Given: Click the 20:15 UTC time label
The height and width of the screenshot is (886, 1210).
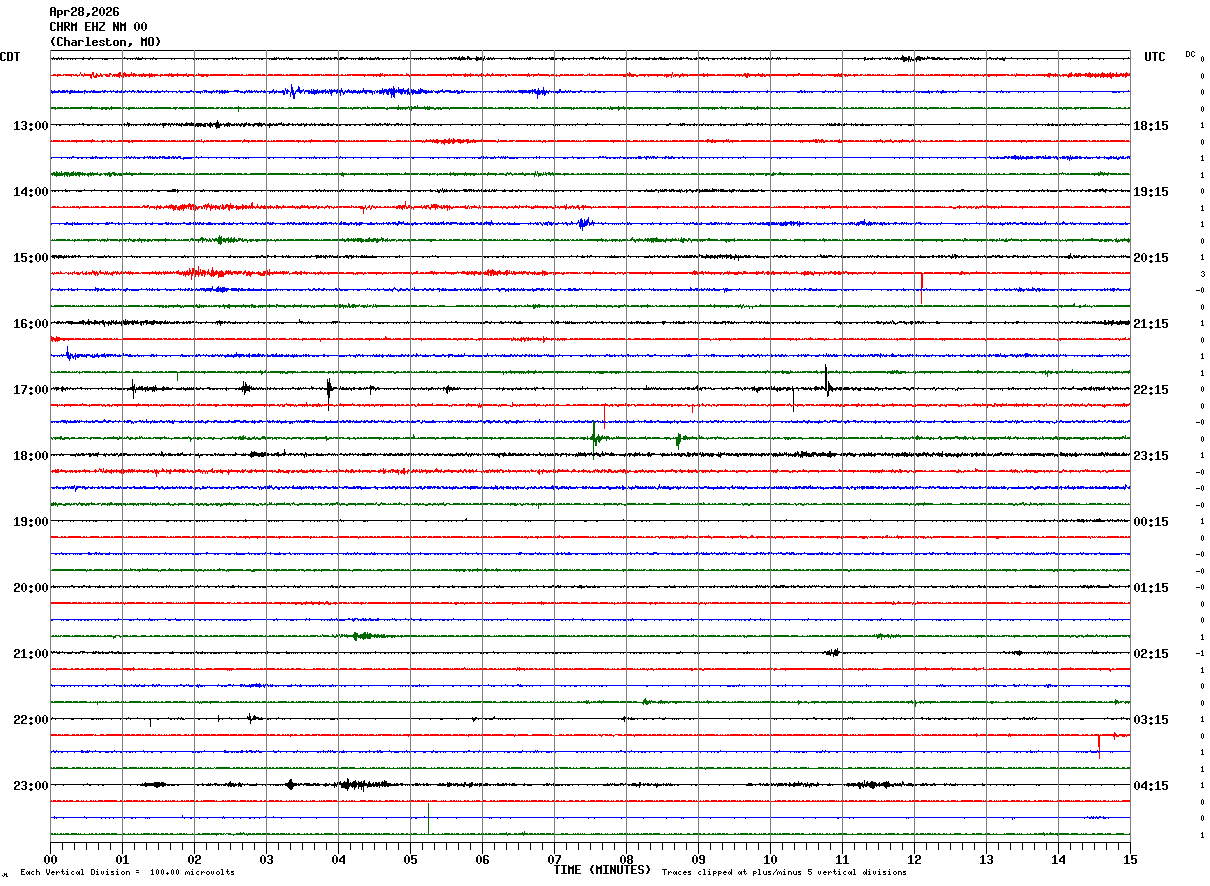Looking at the screenshot, I should pyautogui.click(x=1151, y=258).
